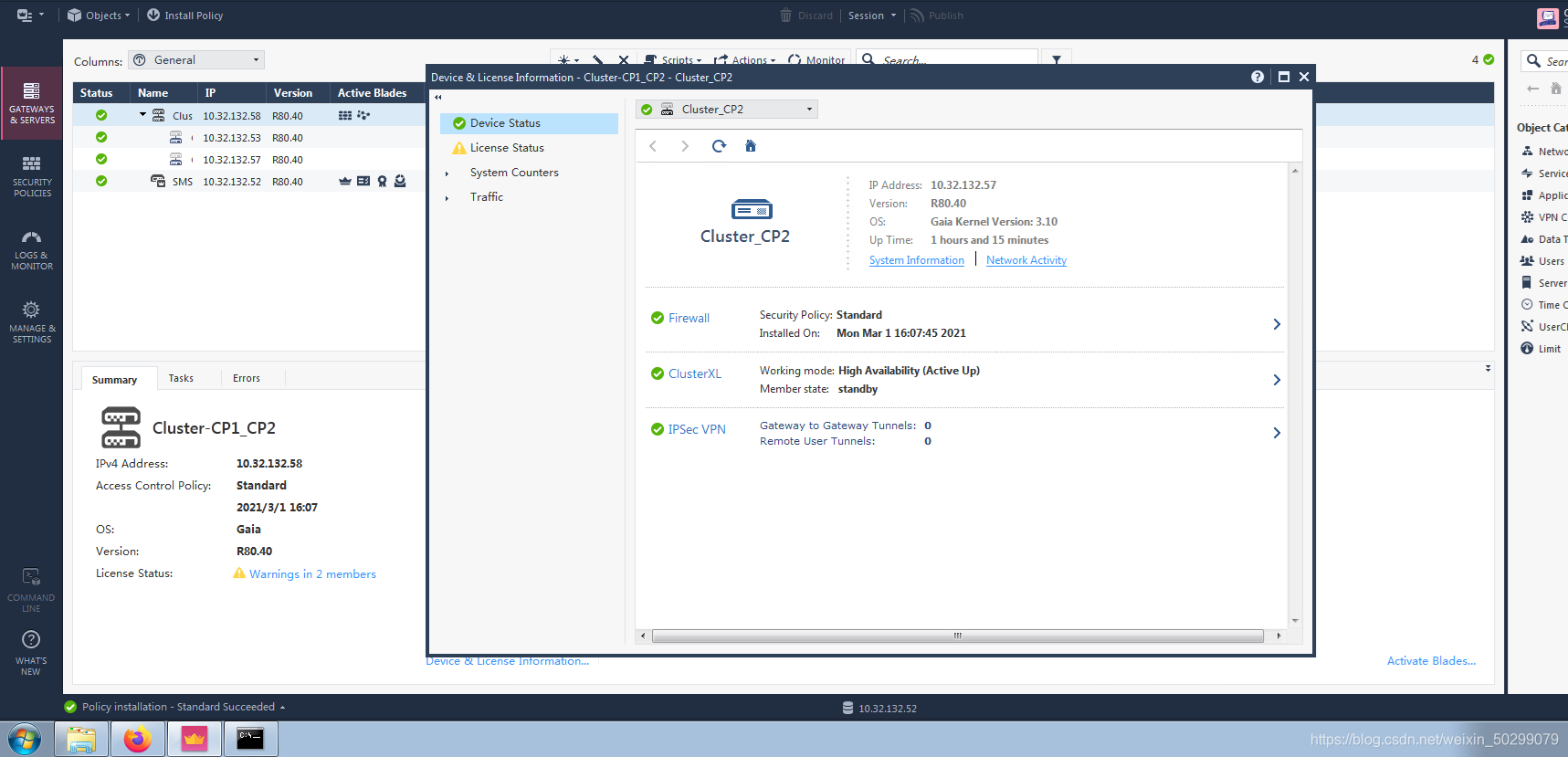This screenshot has width=1568, height=757.
Task: Expand the Traffic tree item
Action: point(447,198)
